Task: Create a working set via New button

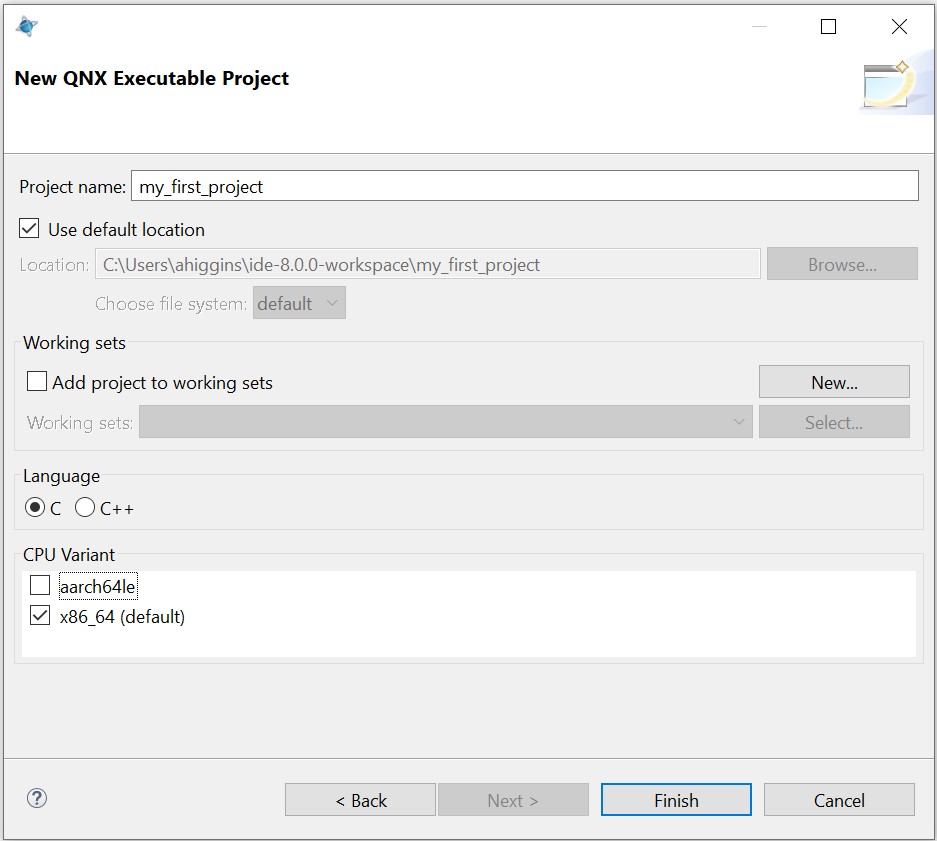Action: pos(834,381)
